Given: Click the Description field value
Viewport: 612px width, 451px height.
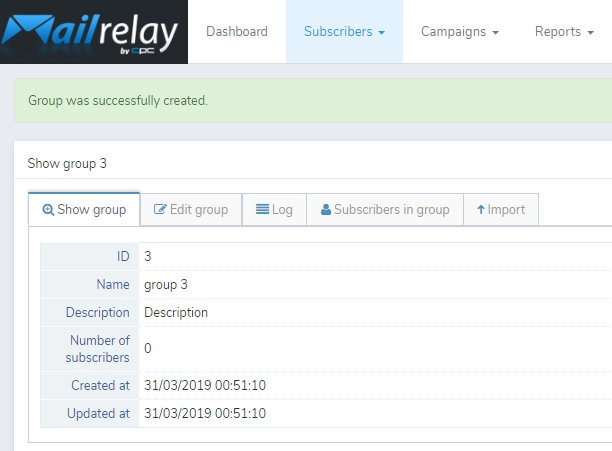Looking at the screenshot, I should coord(176,313).
